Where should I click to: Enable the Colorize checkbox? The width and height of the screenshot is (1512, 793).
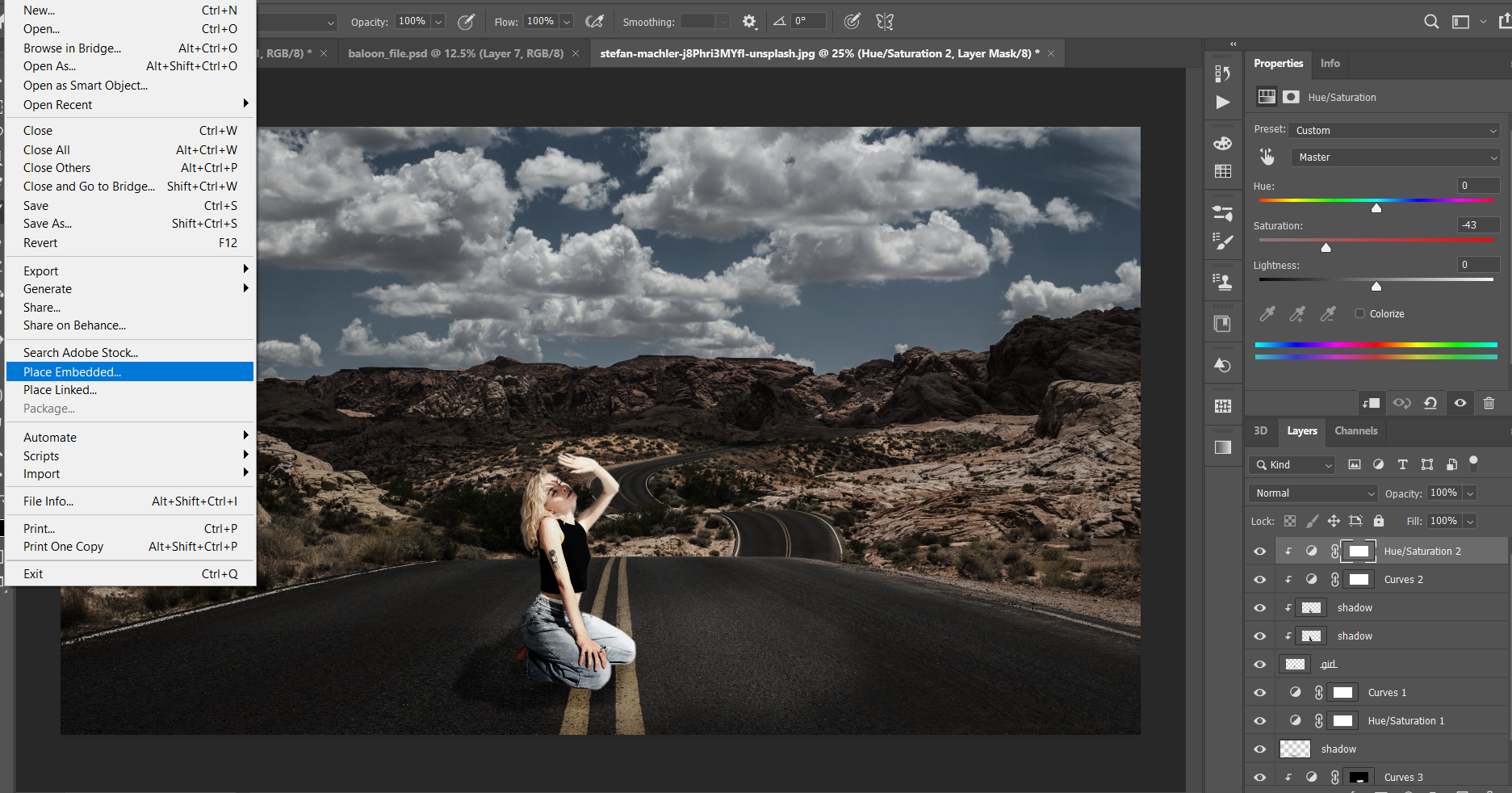1359,313
